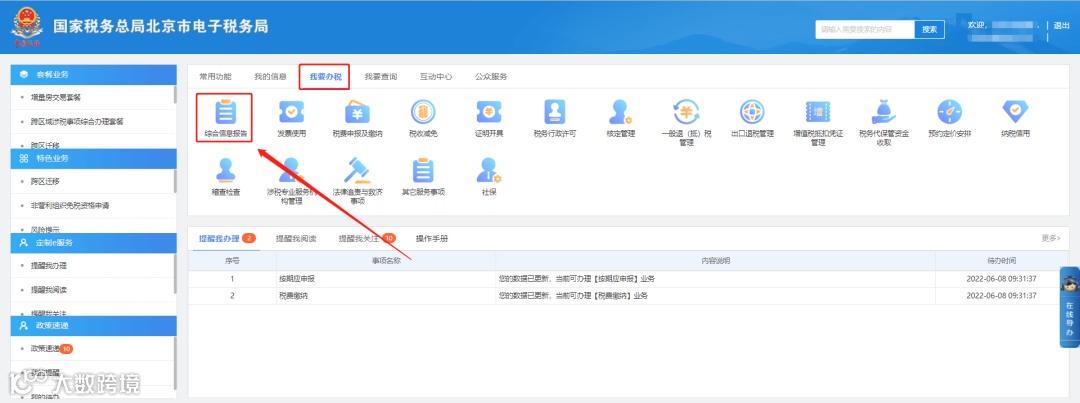Open 非营利组织免税资格申请 sidebar item

[70, 205]
